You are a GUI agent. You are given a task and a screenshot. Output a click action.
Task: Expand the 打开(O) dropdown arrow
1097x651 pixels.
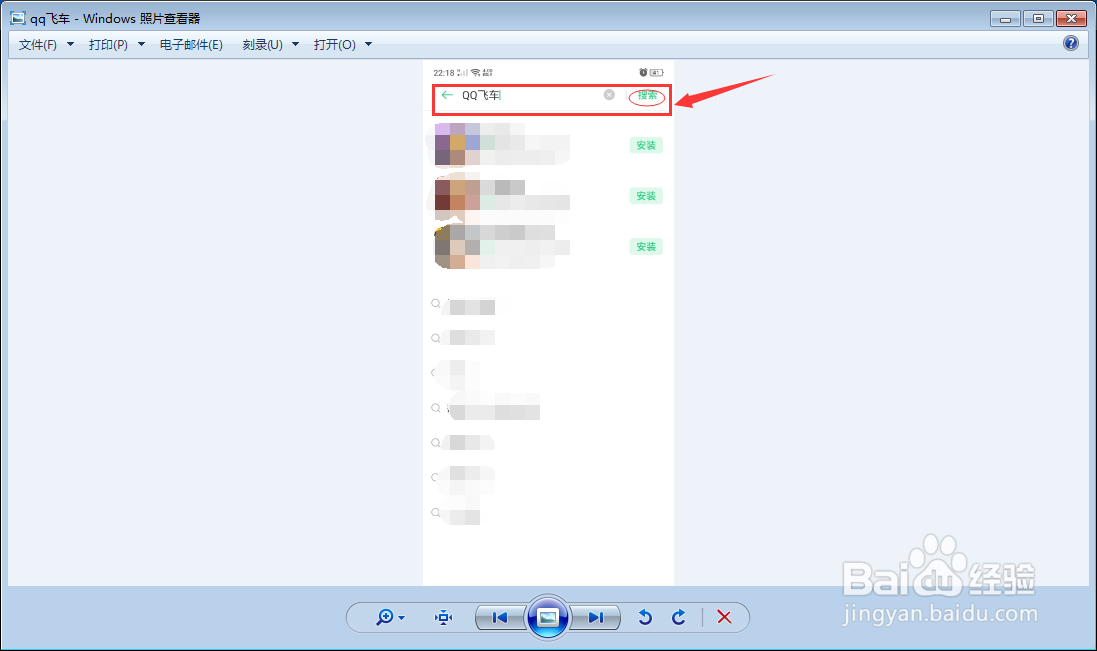(369, 45)
